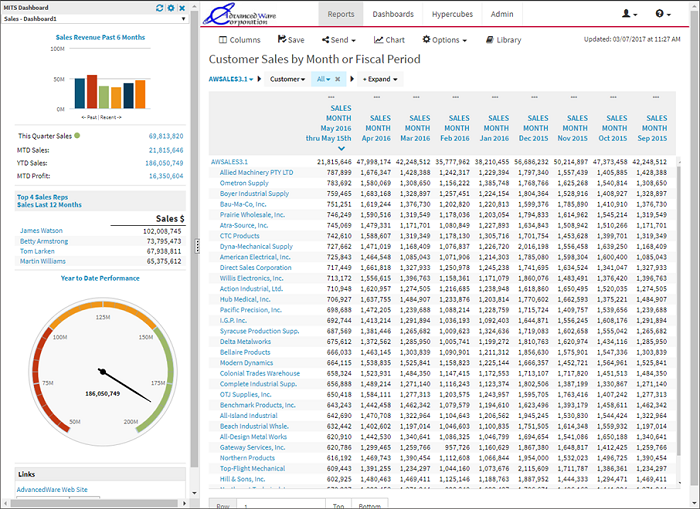Open the Send dropdown menu
The height and width of the screenshot is (509, 700).
339,40
